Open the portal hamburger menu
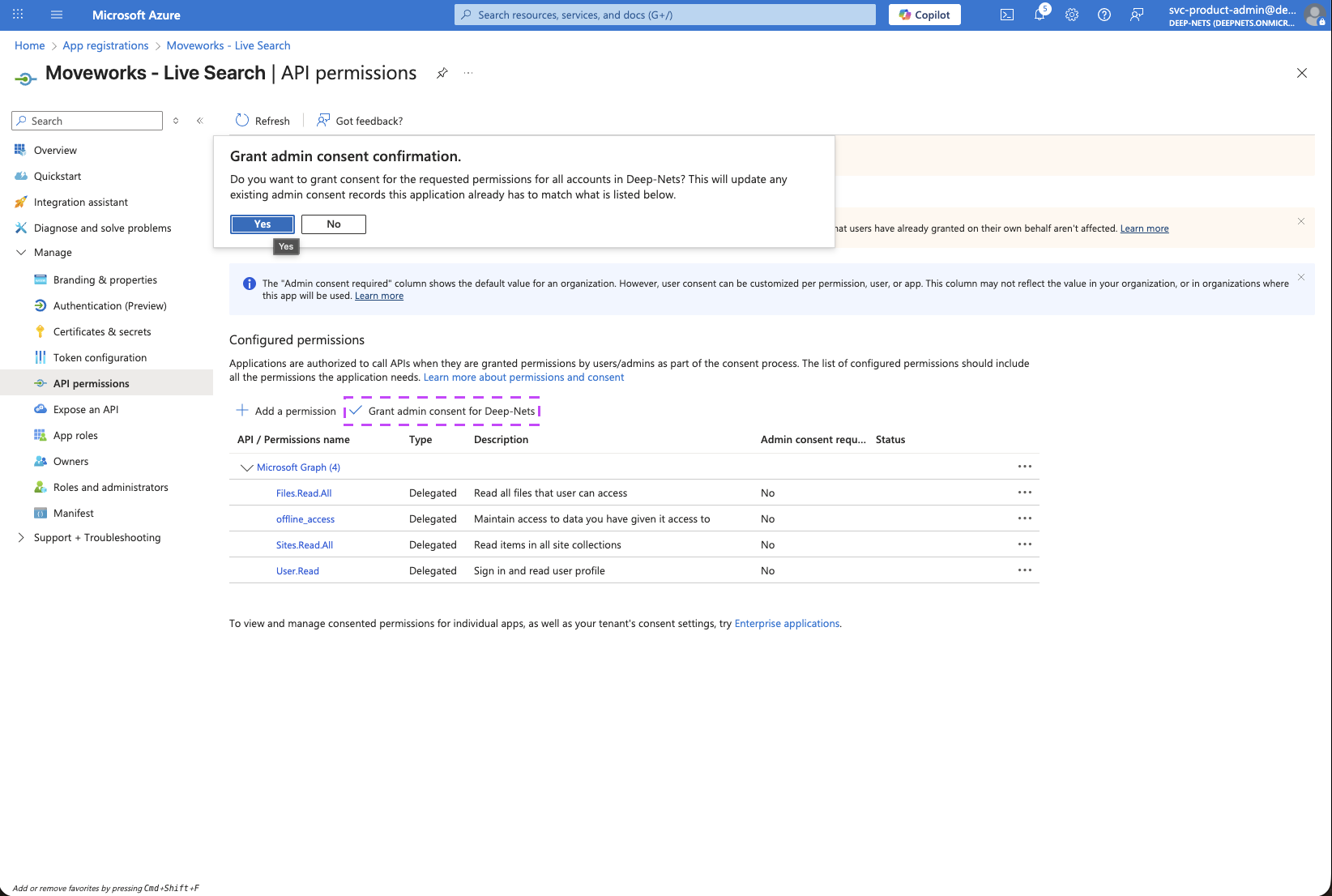 57,15
